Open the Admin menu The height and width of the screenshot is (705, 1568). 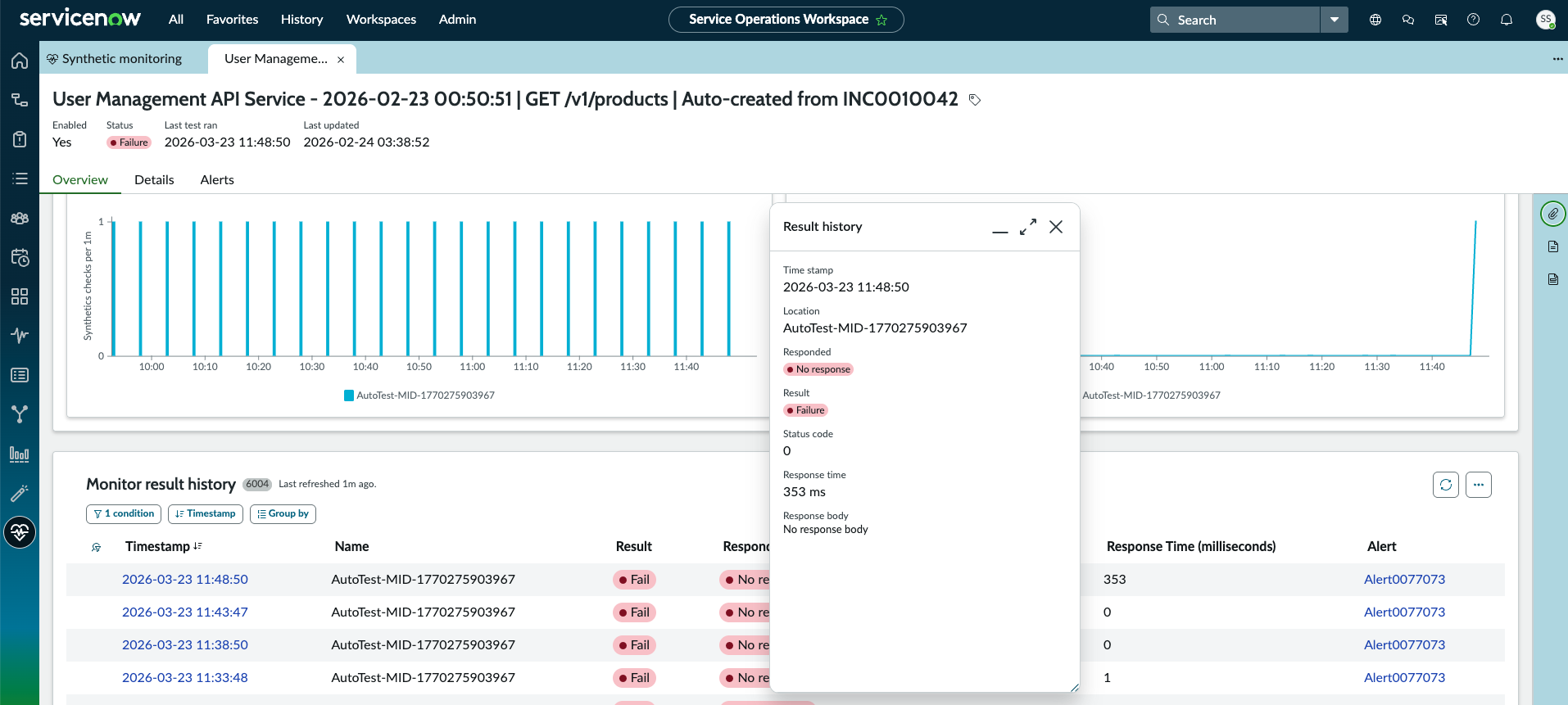[x=457, y=20]
